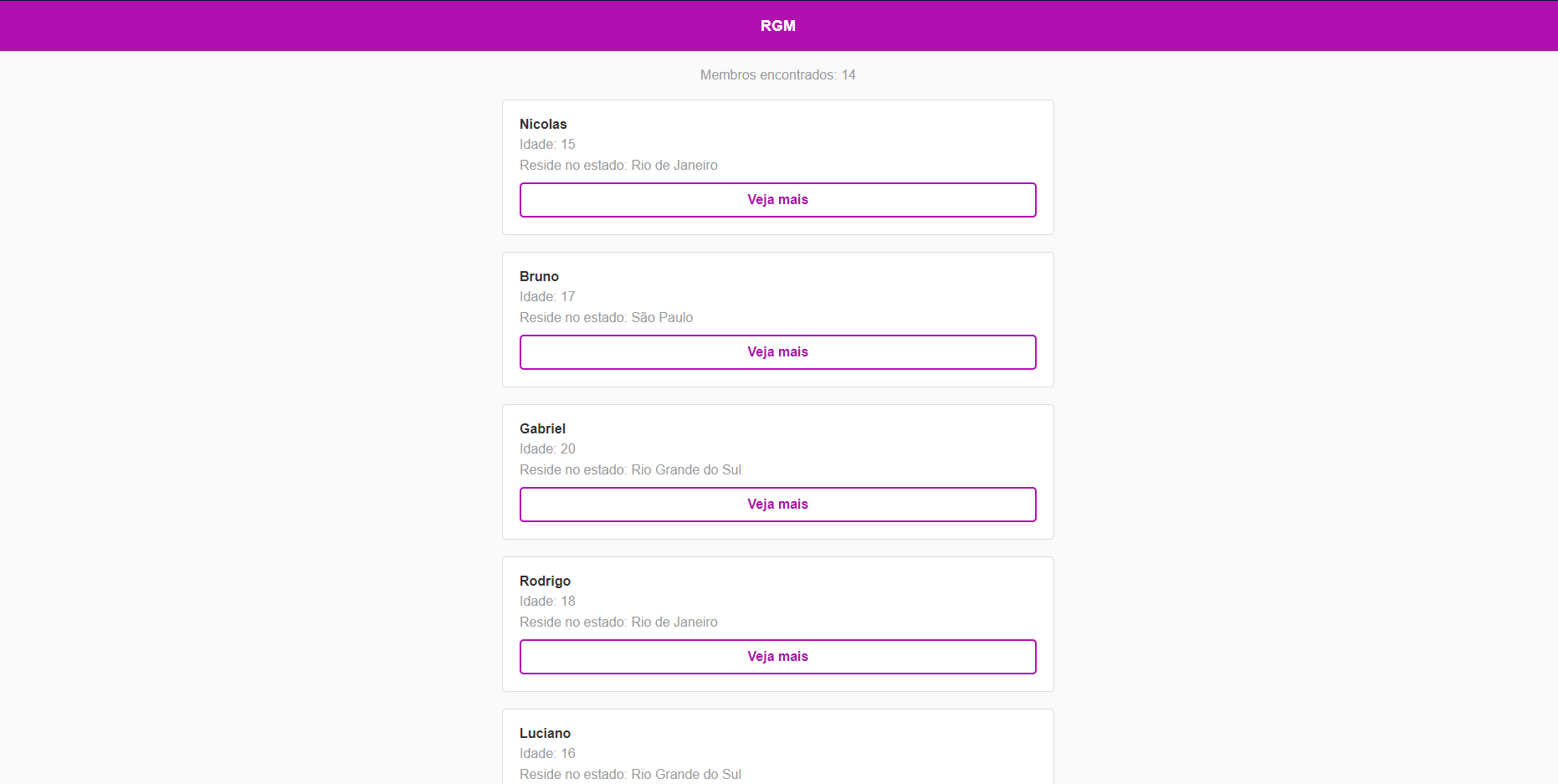Click "Veja mais" on Rodrigo's card

click(777, 656)
